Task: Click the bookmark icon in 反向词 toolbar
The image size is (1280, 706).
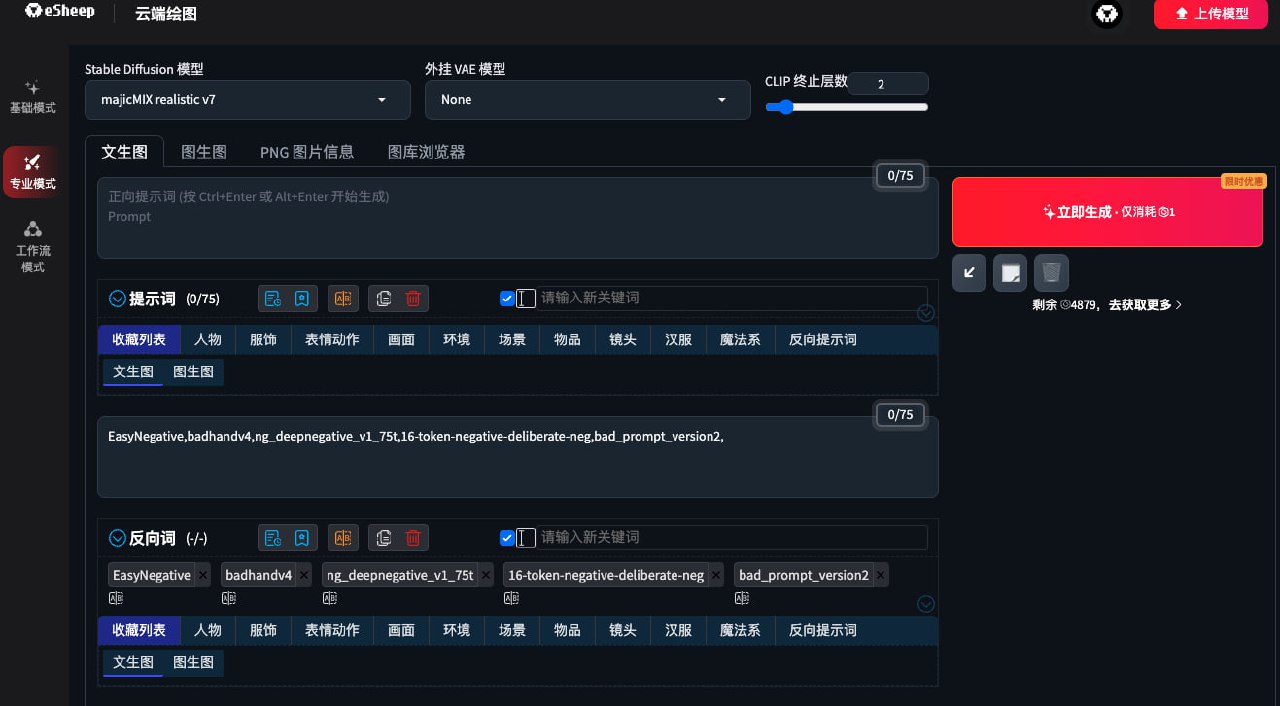Action: [x=301, y=538]
